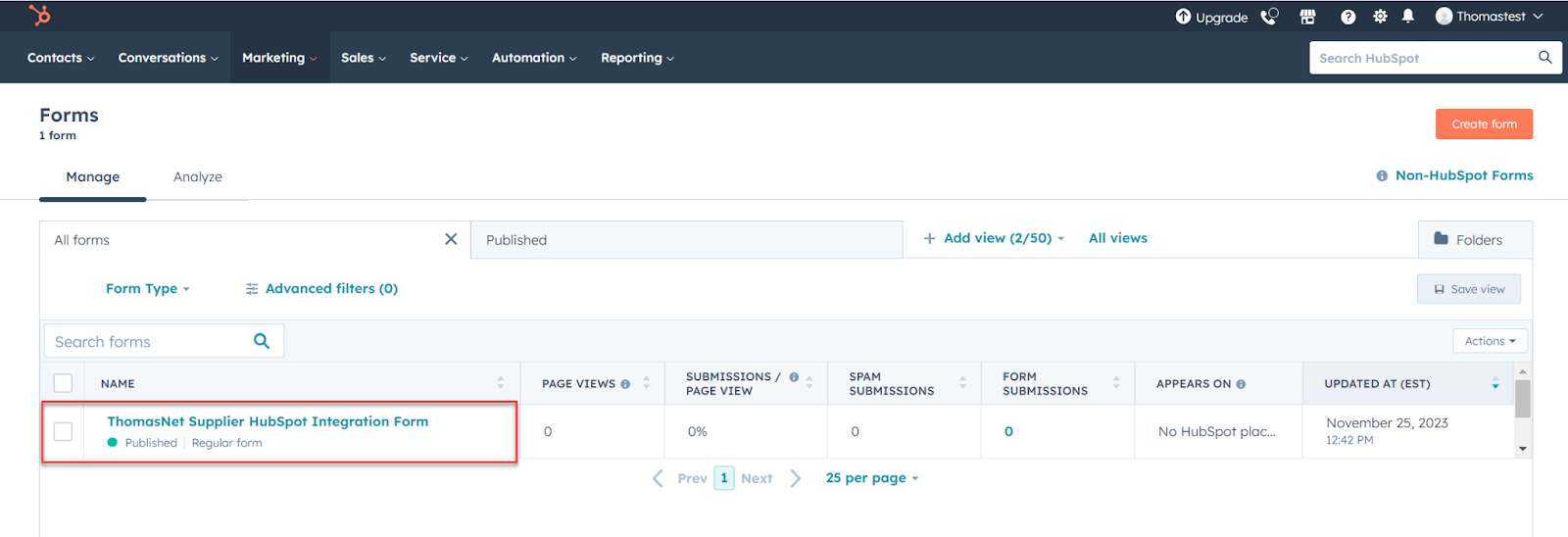Viewport: 1568px width, 537px height.
Task: Open the settings gear icon
Action: pos(1380,17)
